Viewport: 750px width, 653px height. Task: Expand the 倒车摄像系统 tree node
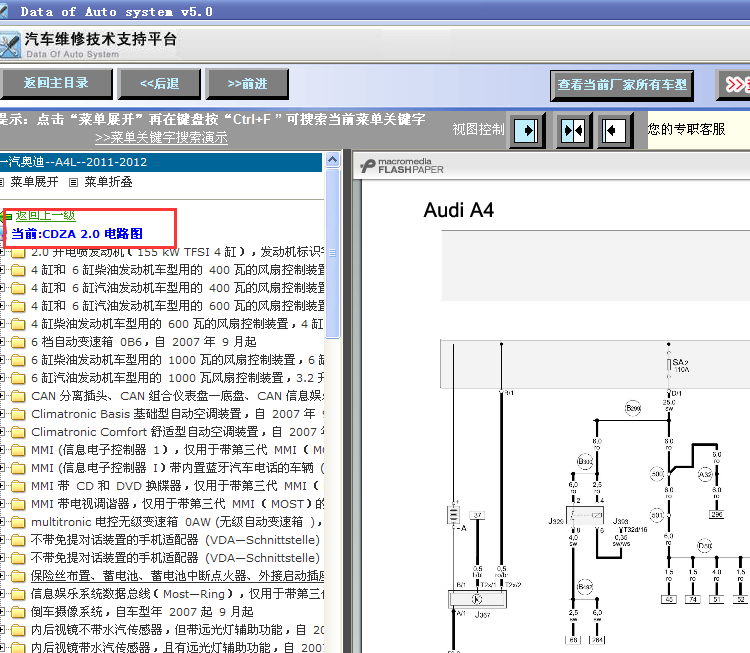pos(2,612)
